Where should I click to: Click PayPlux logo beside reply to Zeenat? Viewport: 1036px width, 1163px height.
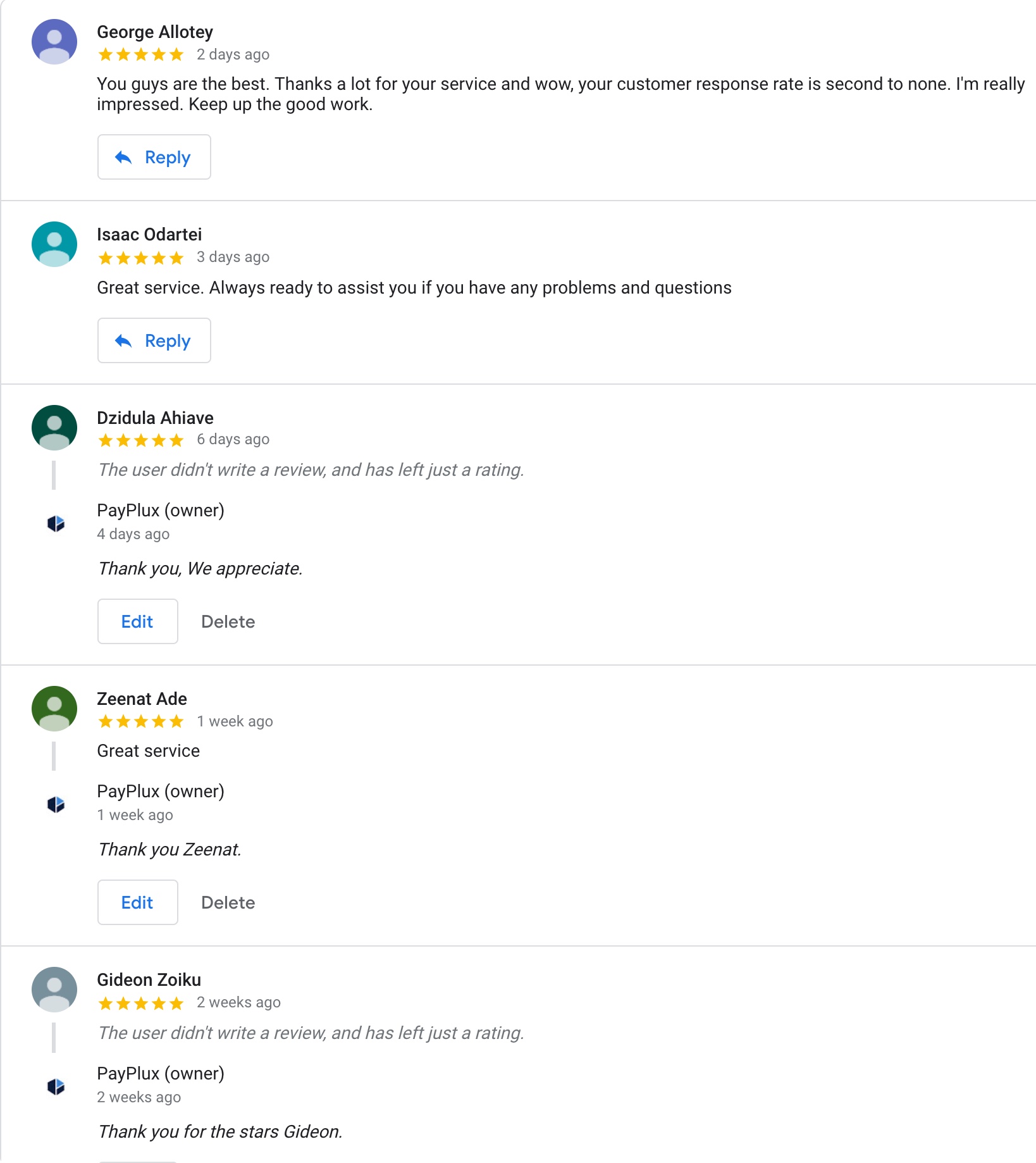tap(56, 804)
